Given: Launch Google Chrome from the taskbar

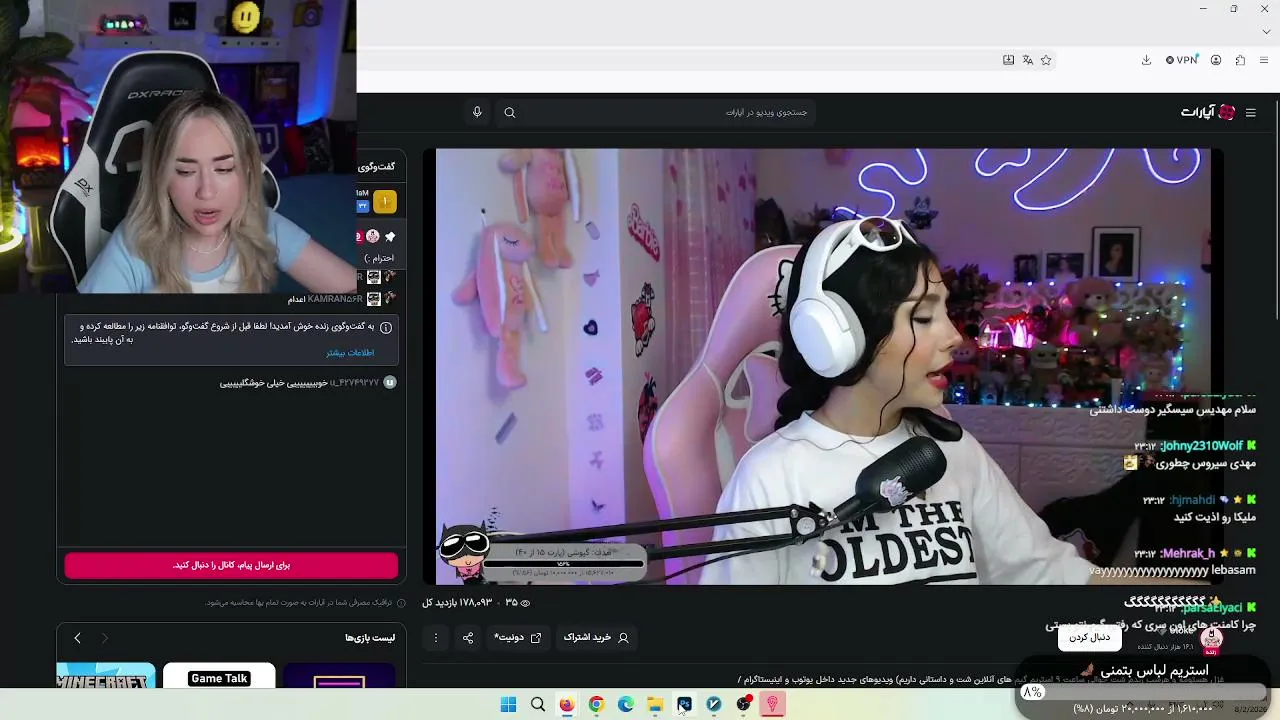Looking at the screenshot, I should point(596,705).
